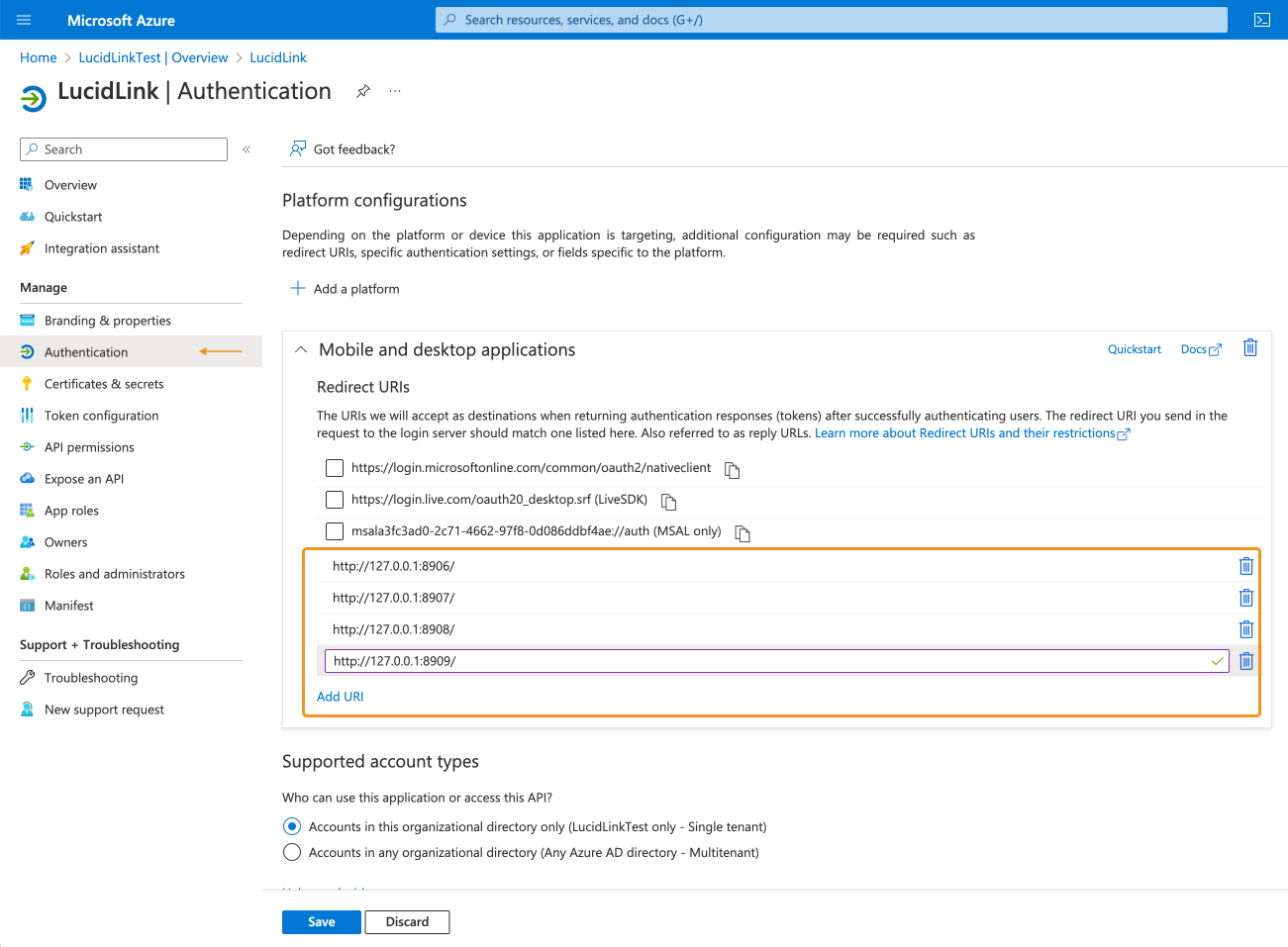The height and width of the screenshot is (947, 1288).
Task: Click the LucidLink app logo in header
Action: (x=34, y=97)
